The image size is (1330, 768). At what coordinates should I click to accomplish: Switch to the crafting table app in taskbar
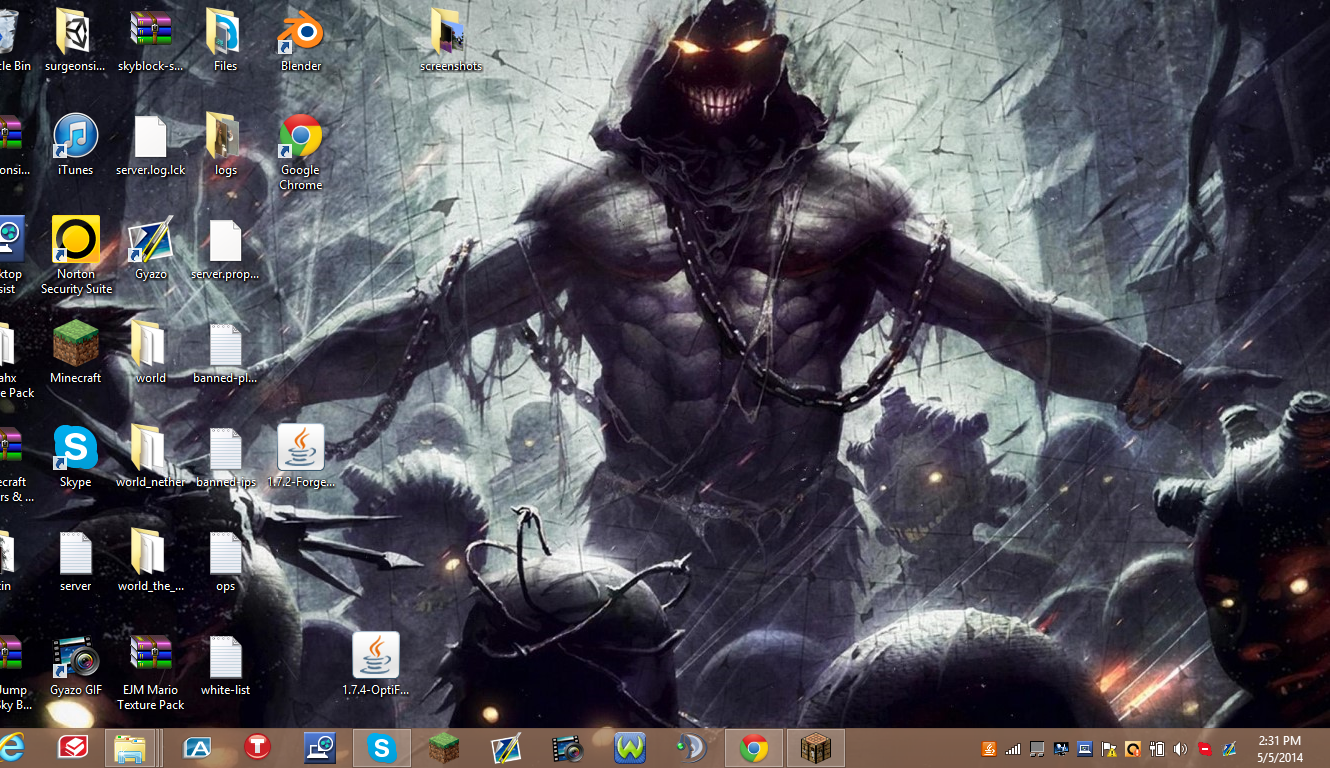point(816,748)
